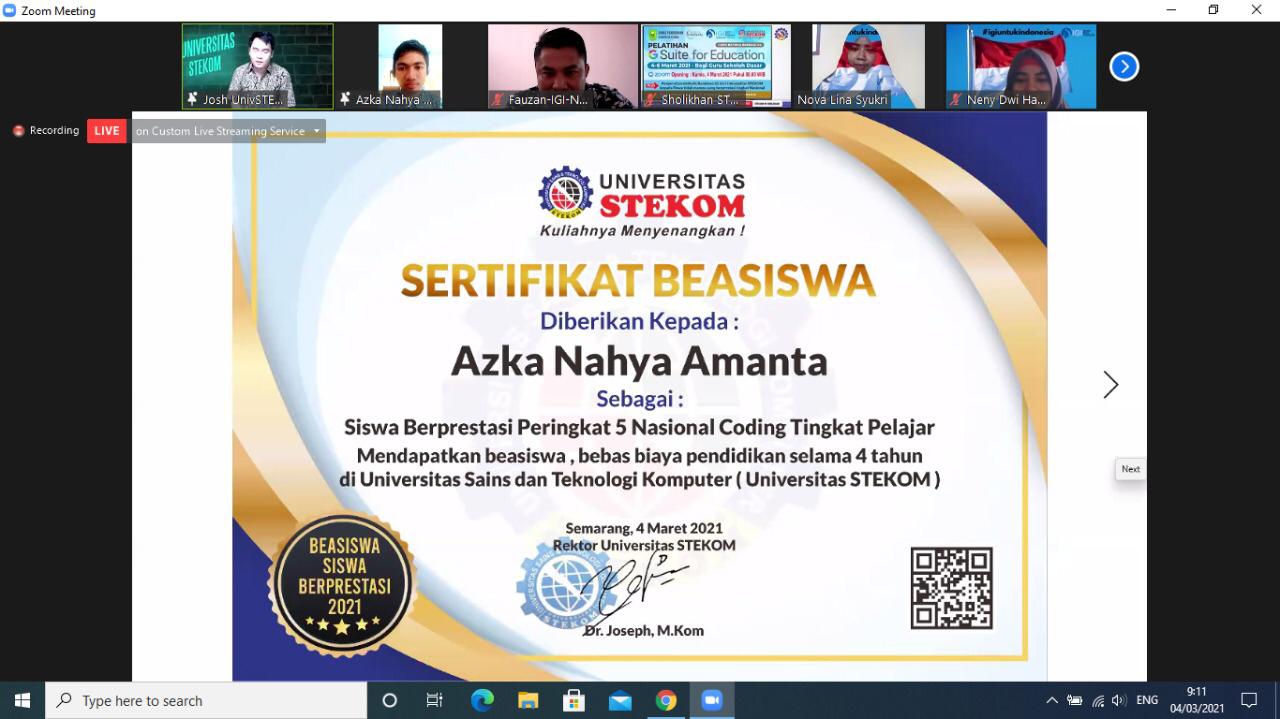Image resolution: width=1280 pixels, height=719 pixels.
Task: Launch Google Chrome from the taskbar
Action: click(x=666, y=700)
